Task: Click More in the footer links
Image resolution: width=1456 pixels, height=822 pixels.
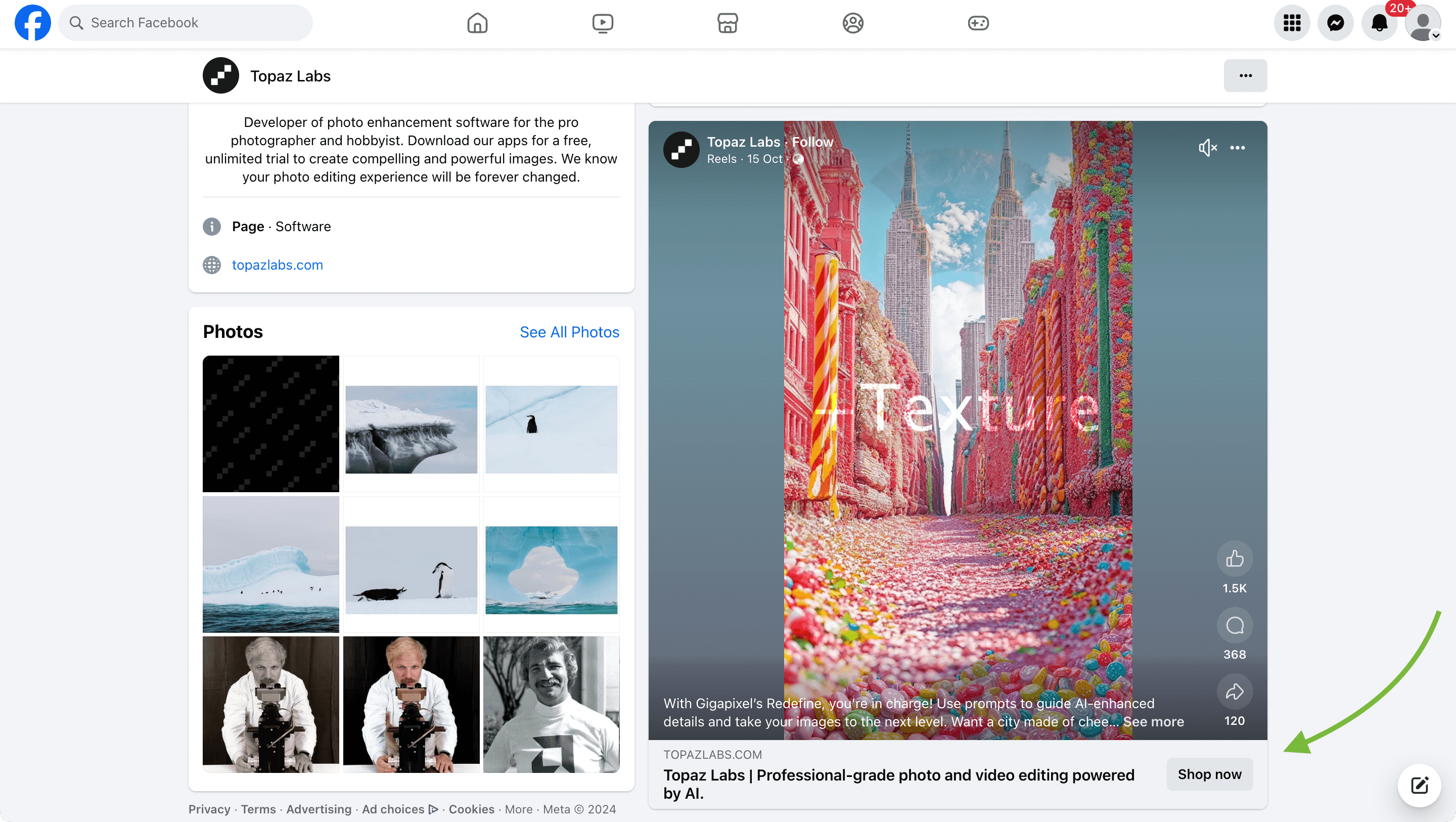Action: [518, 809]
